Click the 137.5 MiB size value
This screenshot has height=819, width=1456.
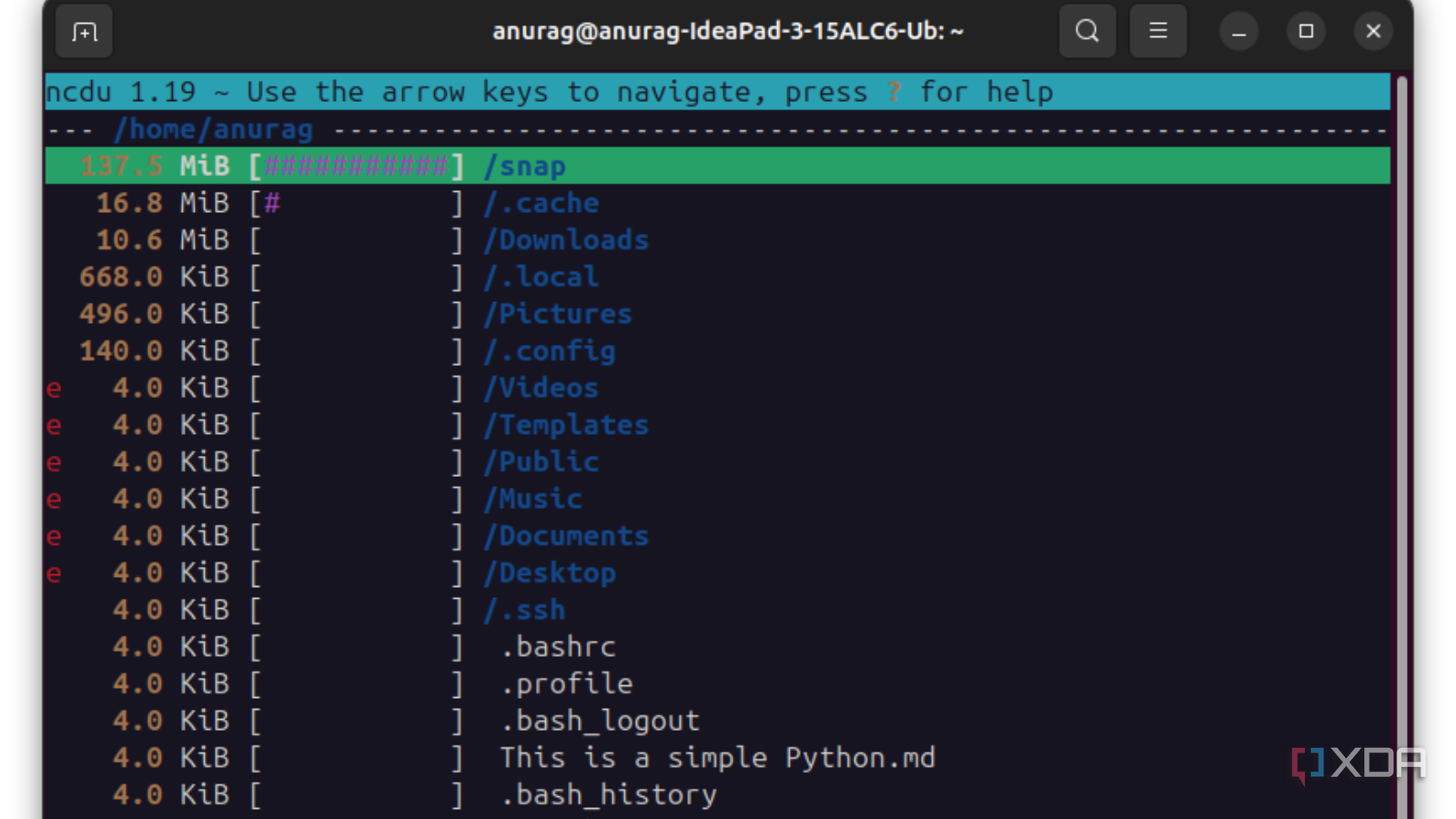pyautogui.click(x=155, y=166)
